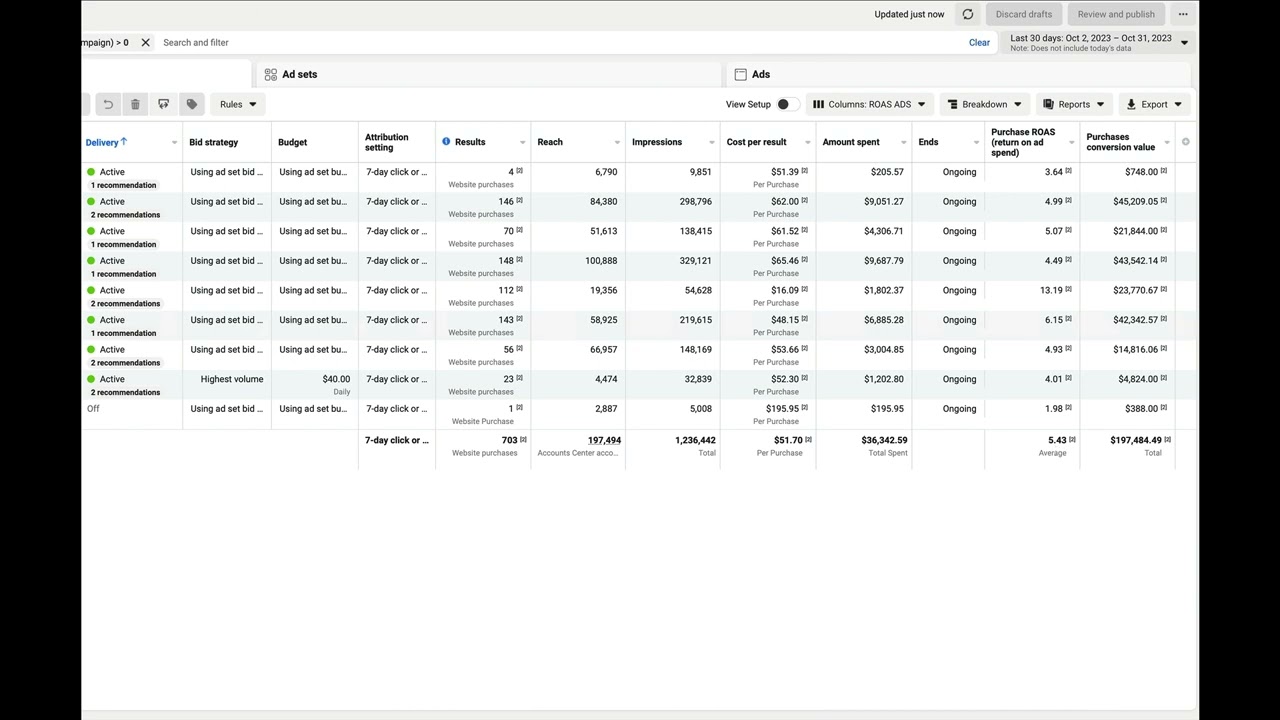This screenshot has width=1280, height=720.
Task: Click the preview/share icon next to trash
Action: [x=163, y=104]
